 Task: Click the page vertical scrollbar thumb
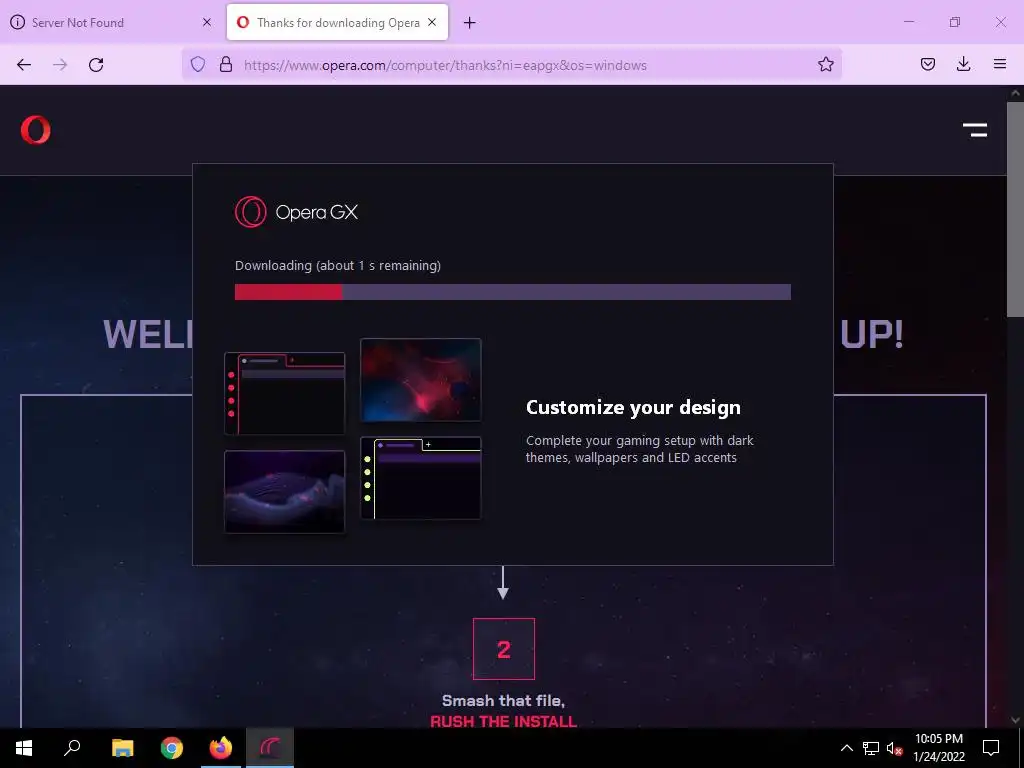pos(1015,209)
